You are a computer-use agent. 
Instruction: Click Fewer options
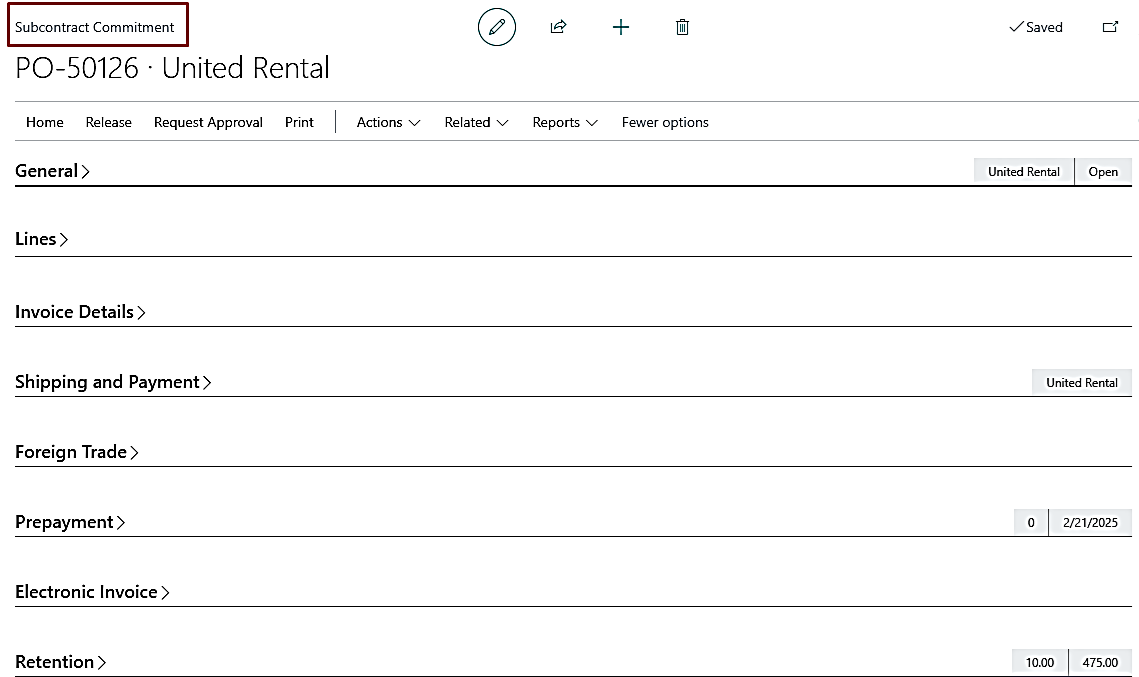point(665,122)
